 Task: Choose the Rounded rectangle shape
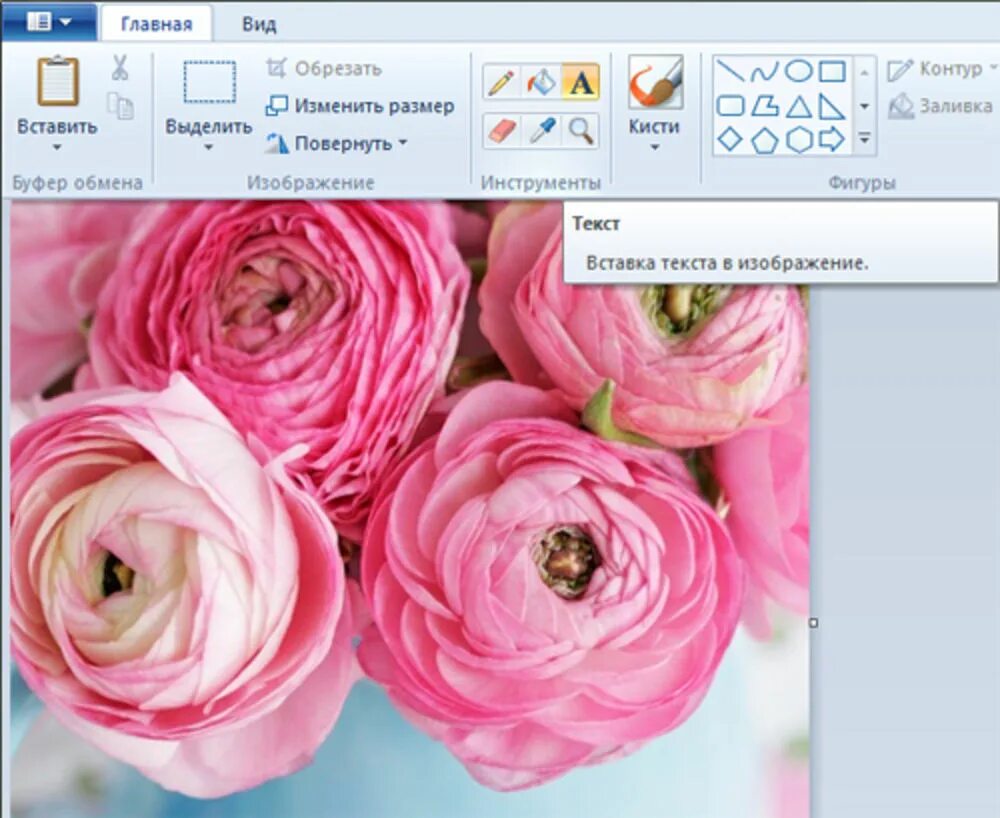pos(730,105)
